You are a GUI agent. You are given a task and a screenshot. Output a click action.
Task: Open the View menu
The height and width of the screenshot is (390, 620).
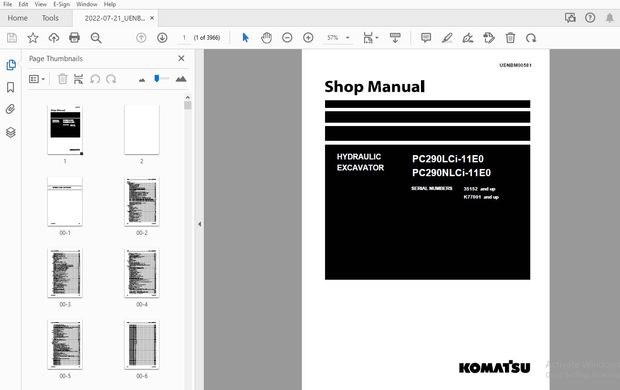click(x=40, y=4)
